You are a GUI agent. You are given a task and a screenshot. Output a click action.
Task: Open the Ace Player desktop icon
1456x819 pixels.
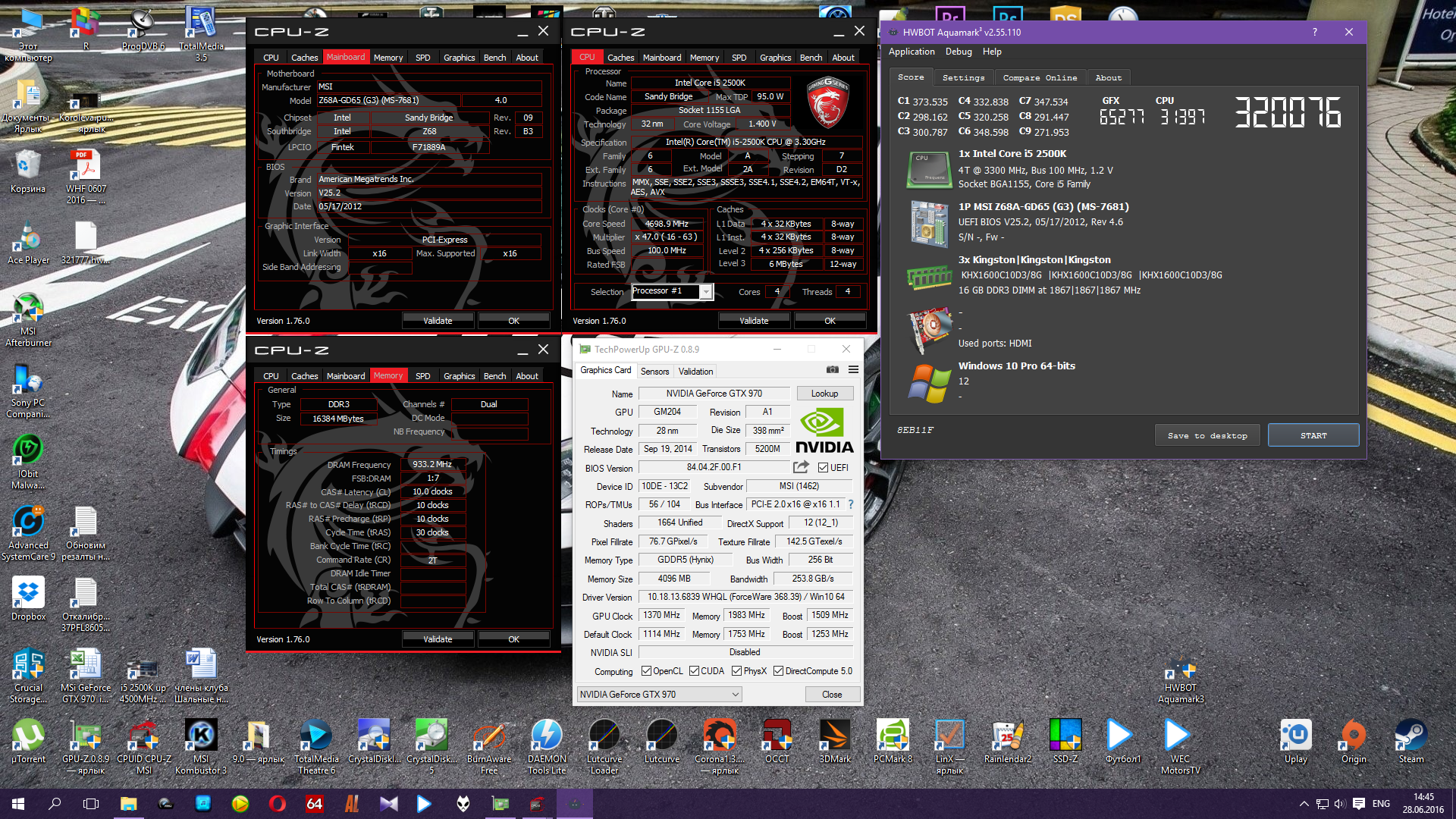[28, 243]
